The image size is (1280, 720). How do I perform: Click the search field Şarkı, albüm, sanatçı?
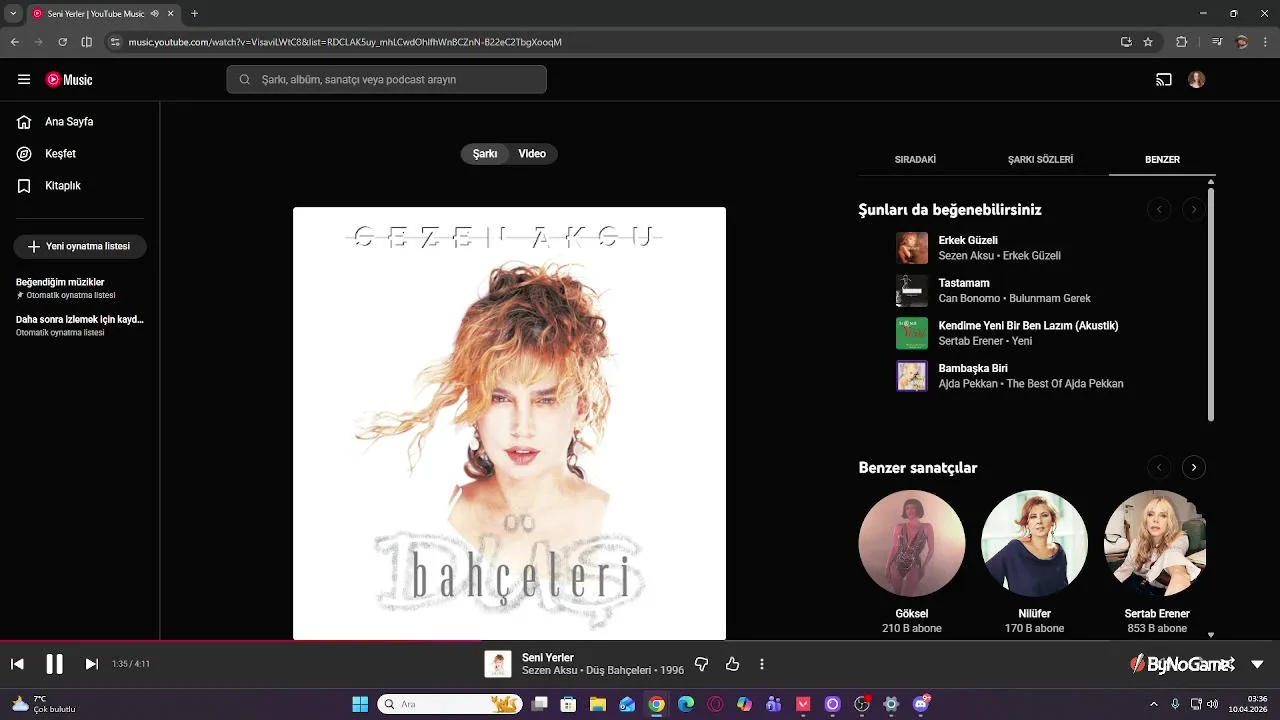pyautogui.click(x=386, y=80)
